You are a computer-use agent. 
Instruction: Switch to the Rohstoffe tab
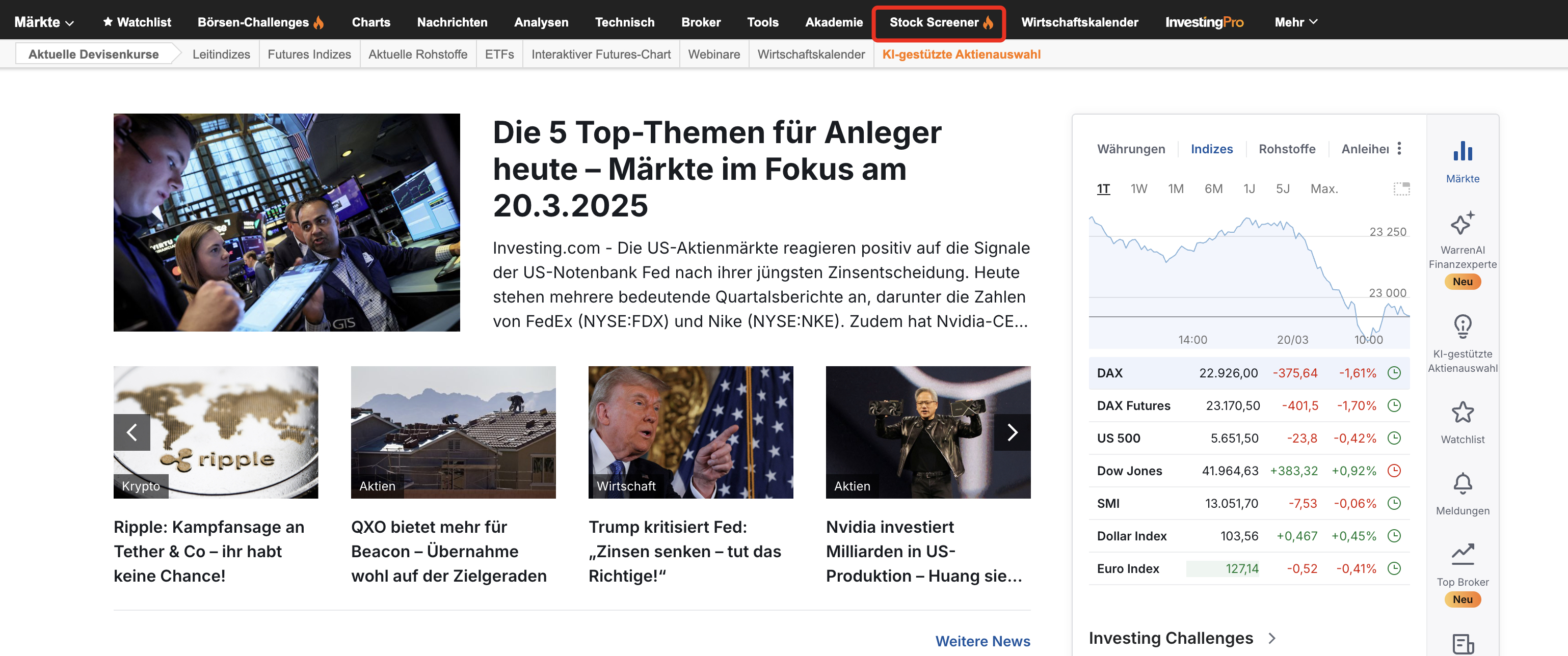1287,149
